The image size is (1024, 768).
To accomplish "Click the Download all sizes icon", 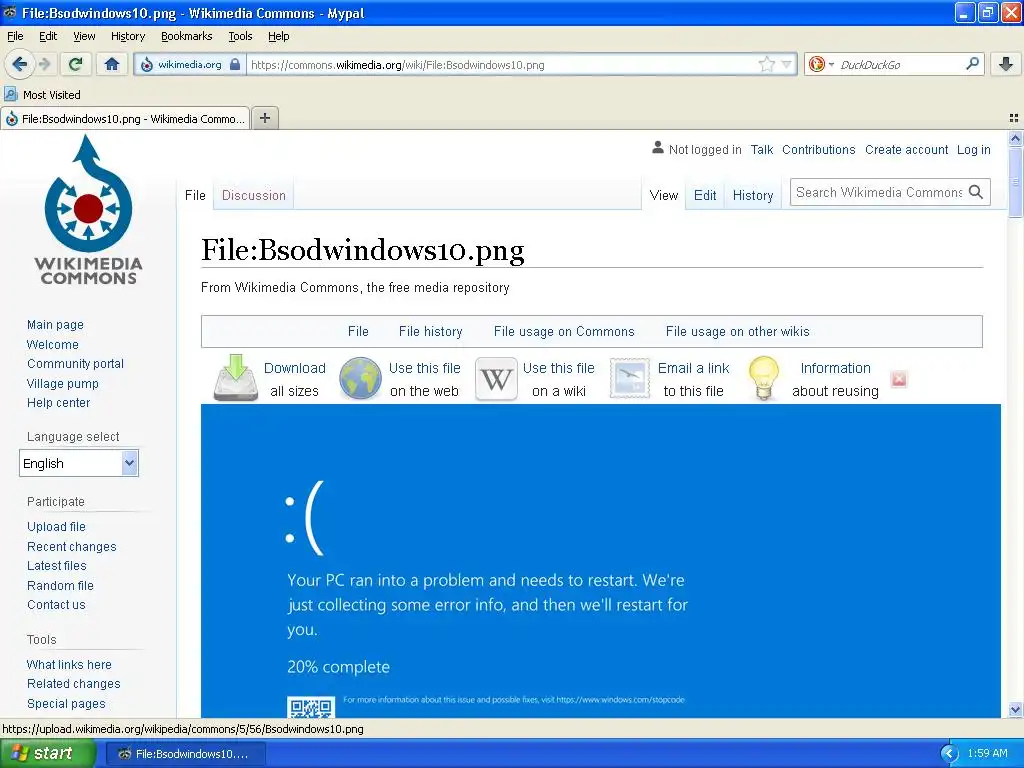I will [236, 377].
